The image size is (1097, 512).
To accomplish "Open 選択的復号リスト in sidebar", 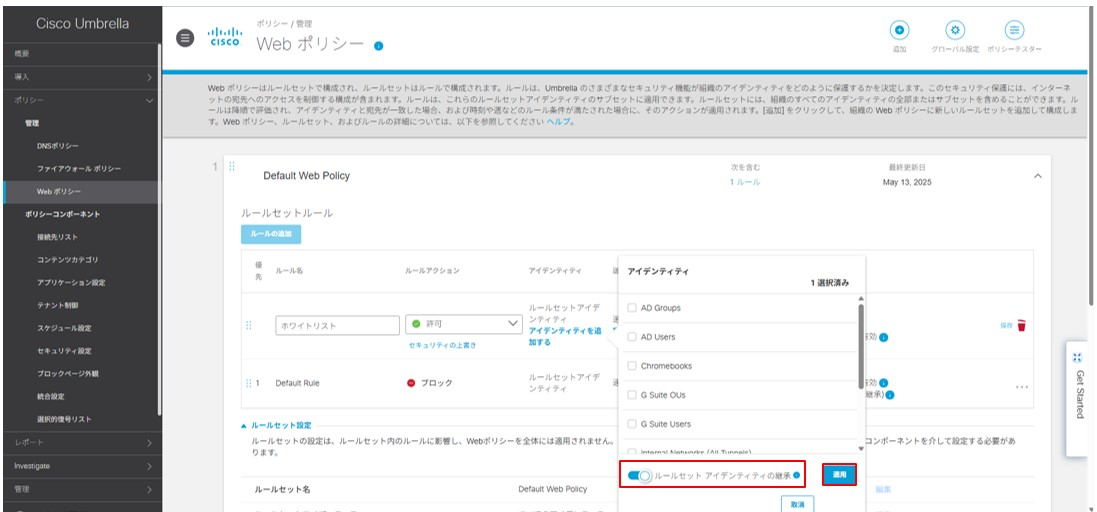I will coord(62,419).
